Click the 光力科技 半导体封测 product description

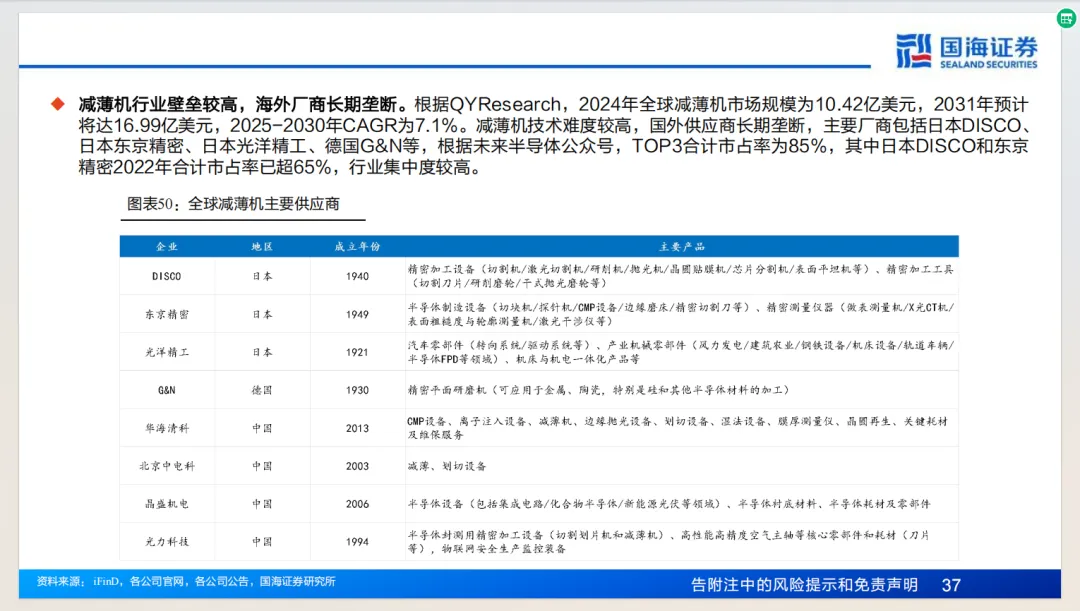669,541
